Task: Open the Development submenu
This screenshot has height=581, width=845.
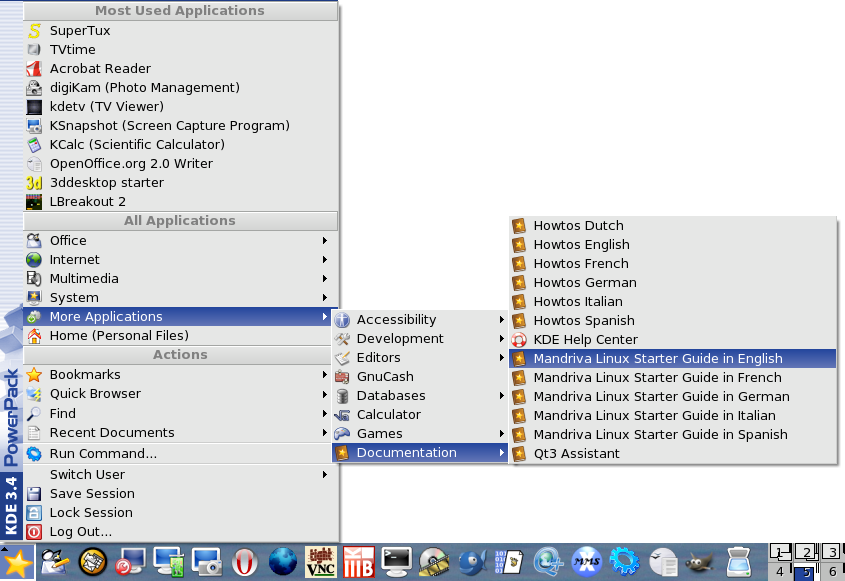Action: (x=420, y=338)
